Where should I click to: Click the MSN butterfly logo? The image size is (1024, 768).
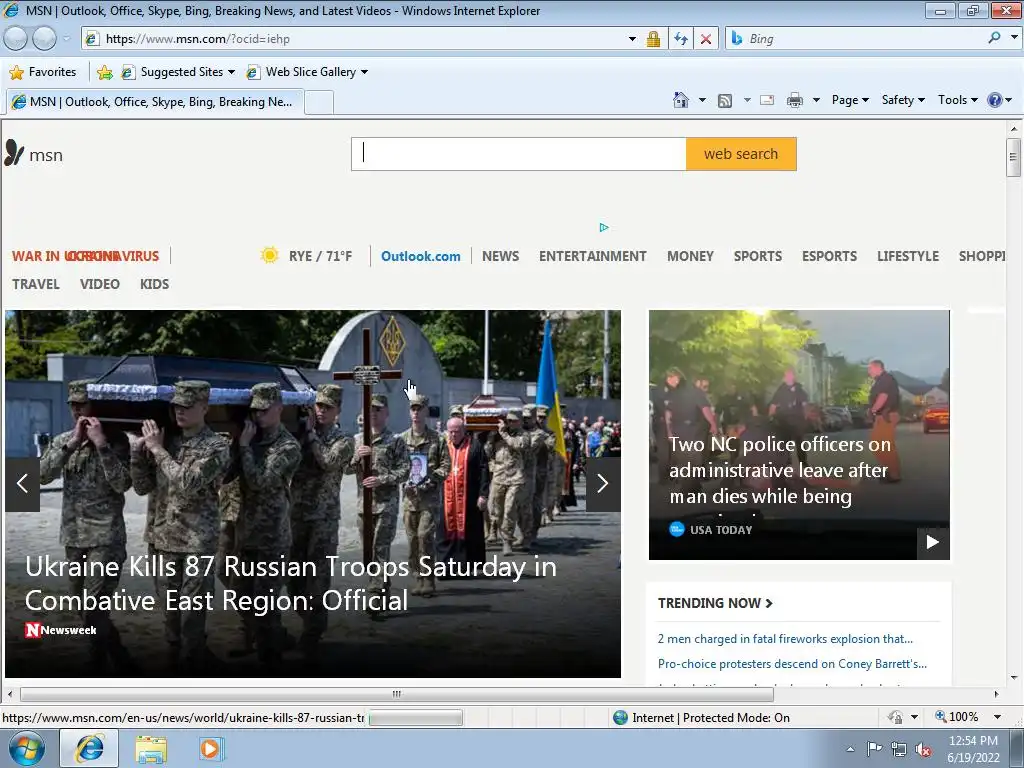click(x=14, y=153)
